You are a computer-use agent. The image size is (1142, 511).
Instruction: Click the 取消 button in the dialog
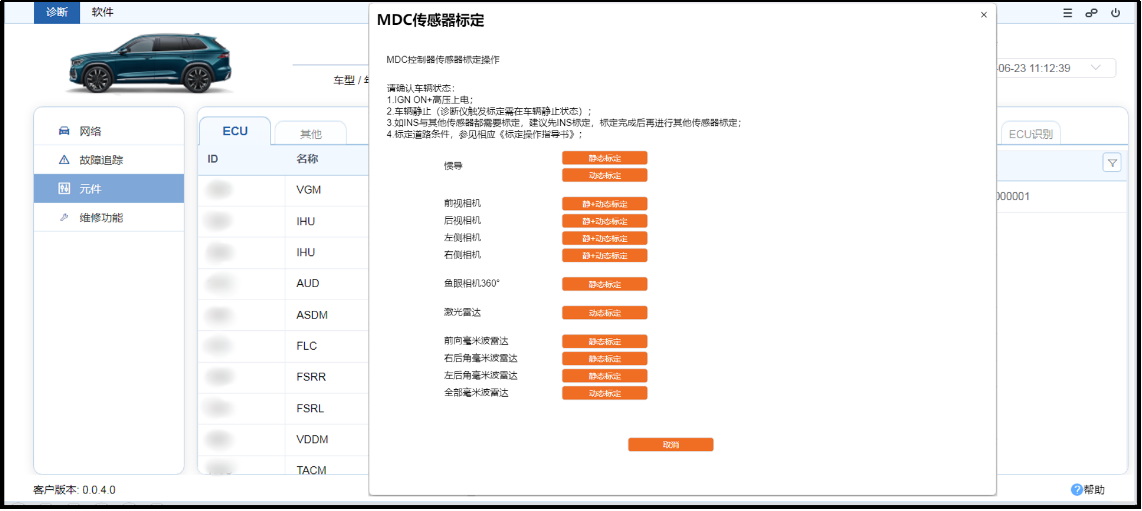tap(671, 445)
